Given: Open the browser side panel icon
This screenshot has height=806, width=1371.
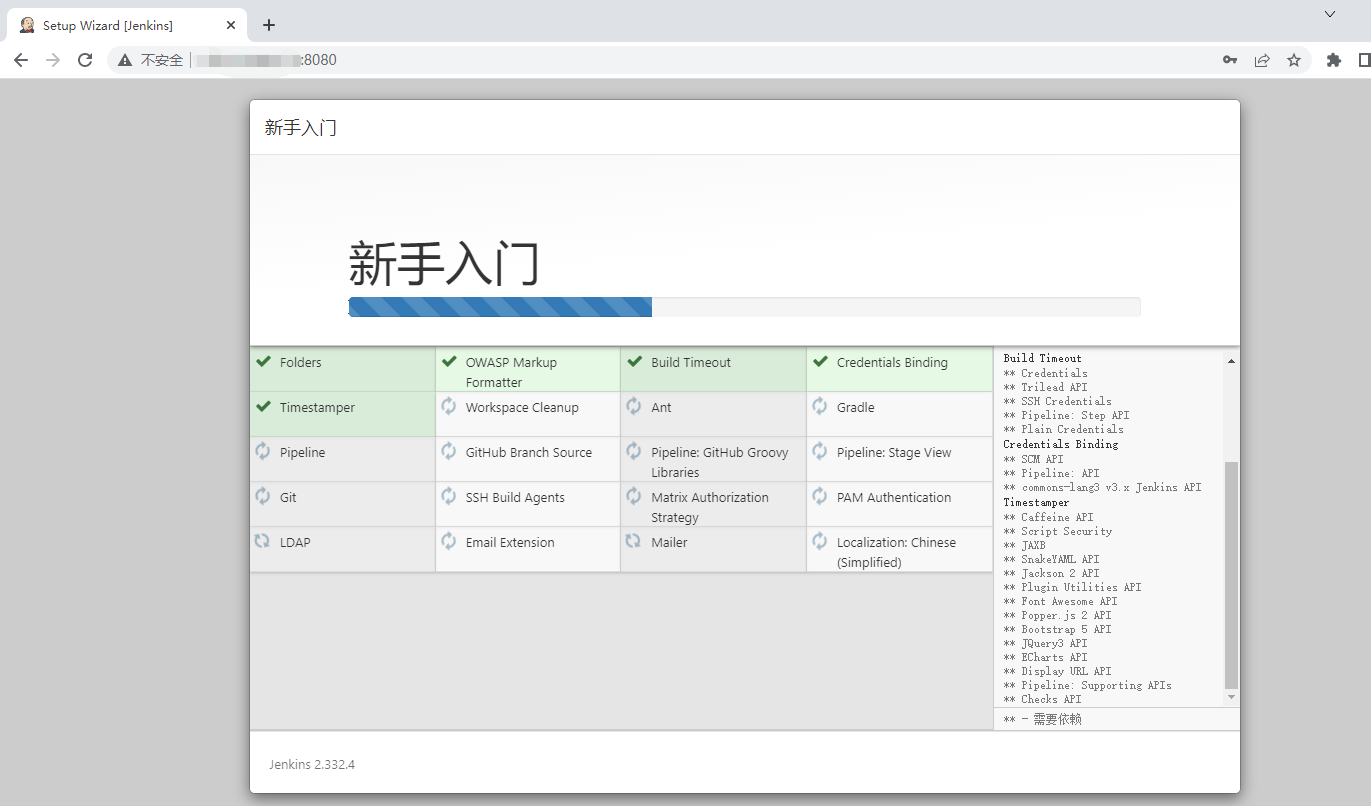Looking at the screenshot, I should tap(1364, 60).
